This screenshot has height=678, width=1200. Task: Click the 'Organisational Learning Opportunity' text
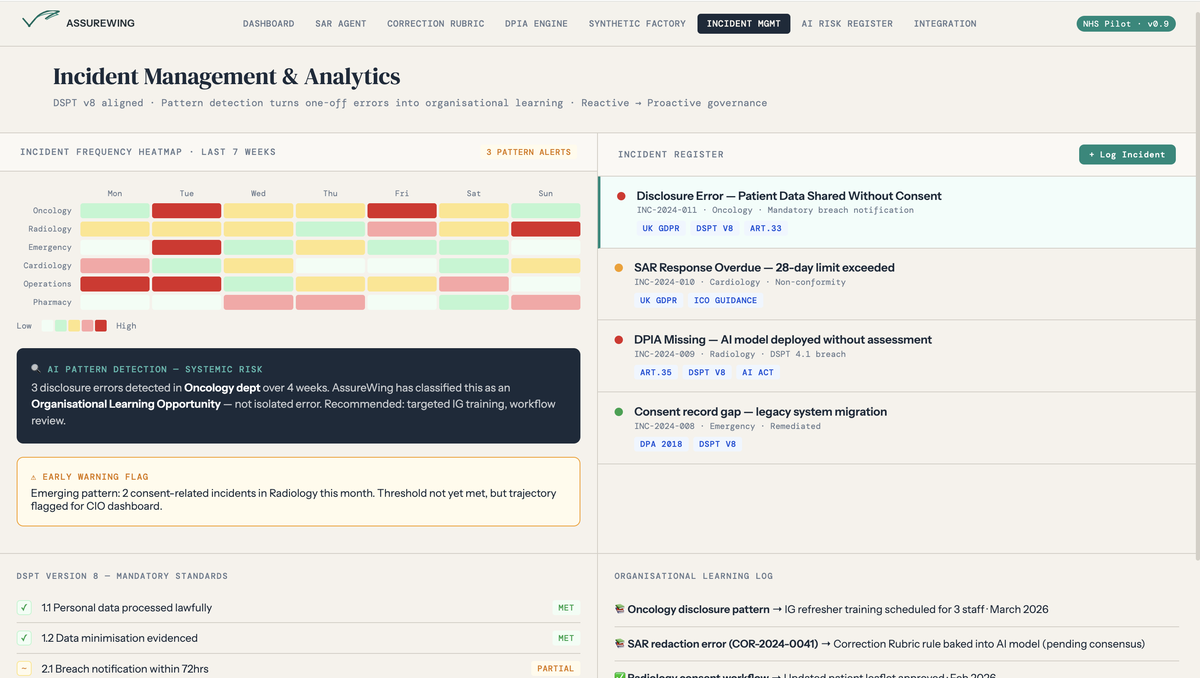(x=126, y=404)
